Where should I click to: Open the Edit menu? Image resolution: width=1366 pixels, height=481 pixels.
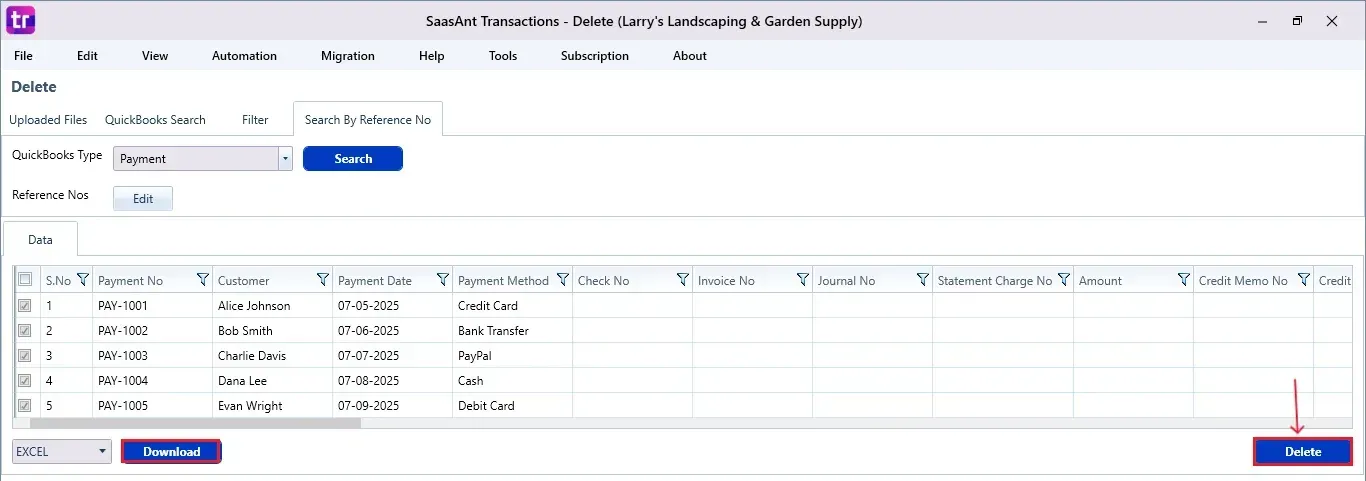(x=88, y=56)
